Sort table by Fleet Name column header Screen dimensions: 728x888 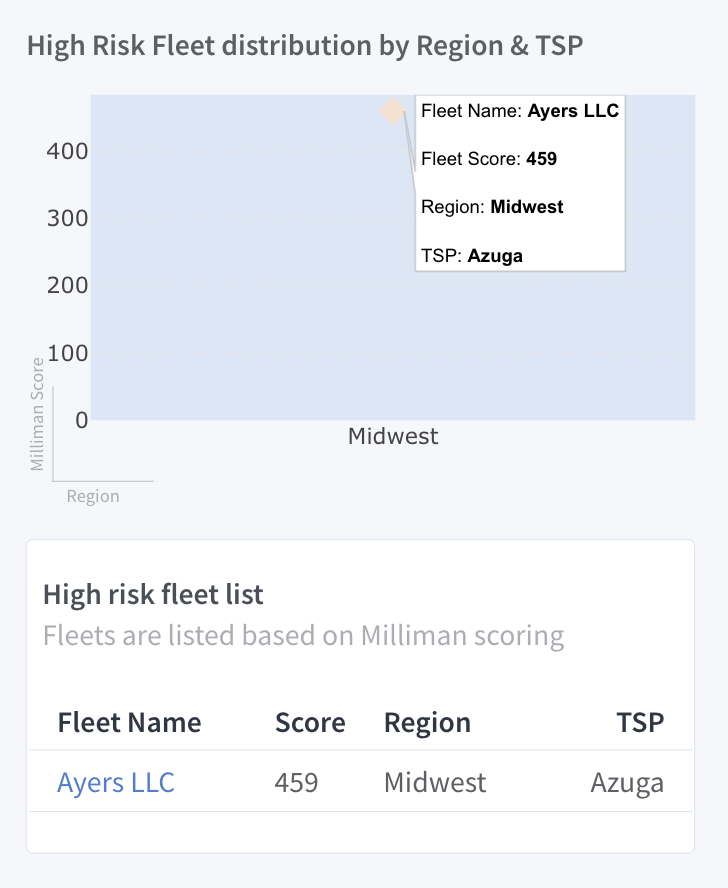click(x=129, y=722)
